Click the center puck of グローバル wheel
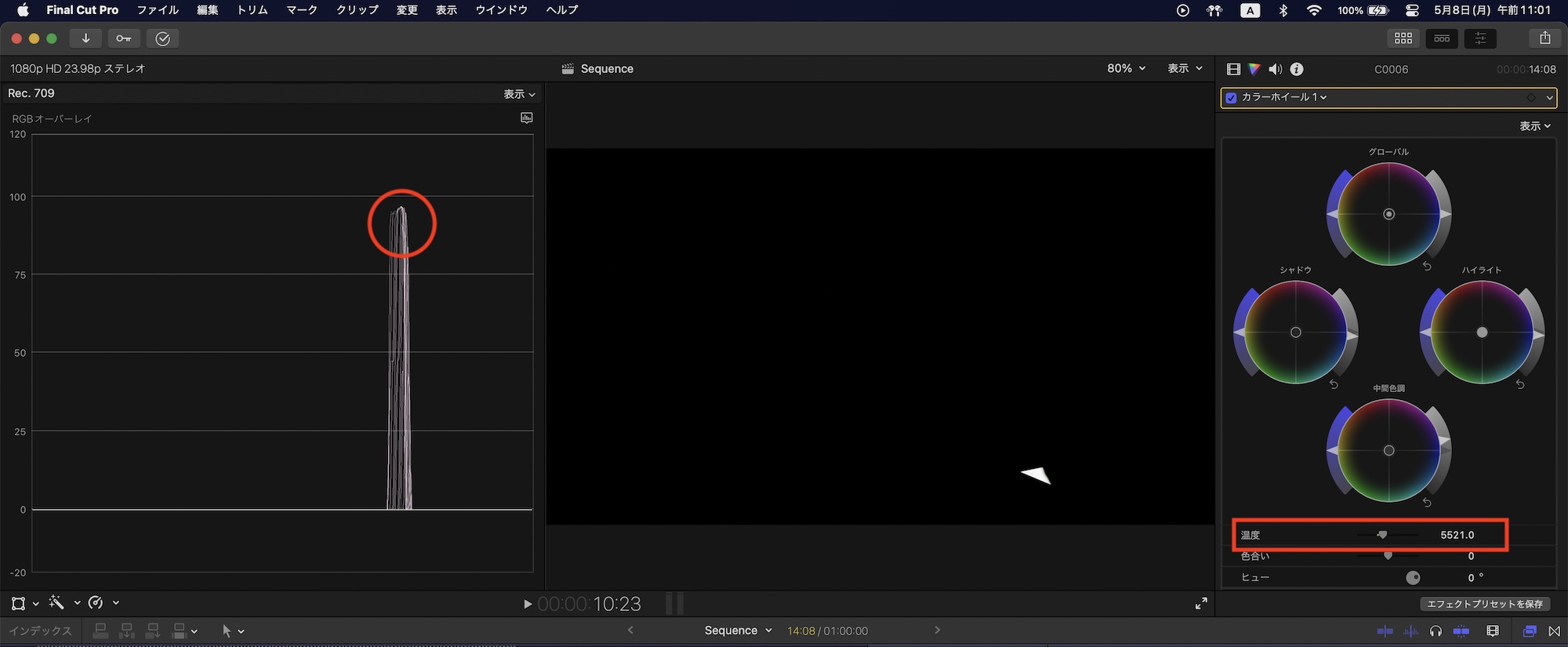 tap(1388, 214)
